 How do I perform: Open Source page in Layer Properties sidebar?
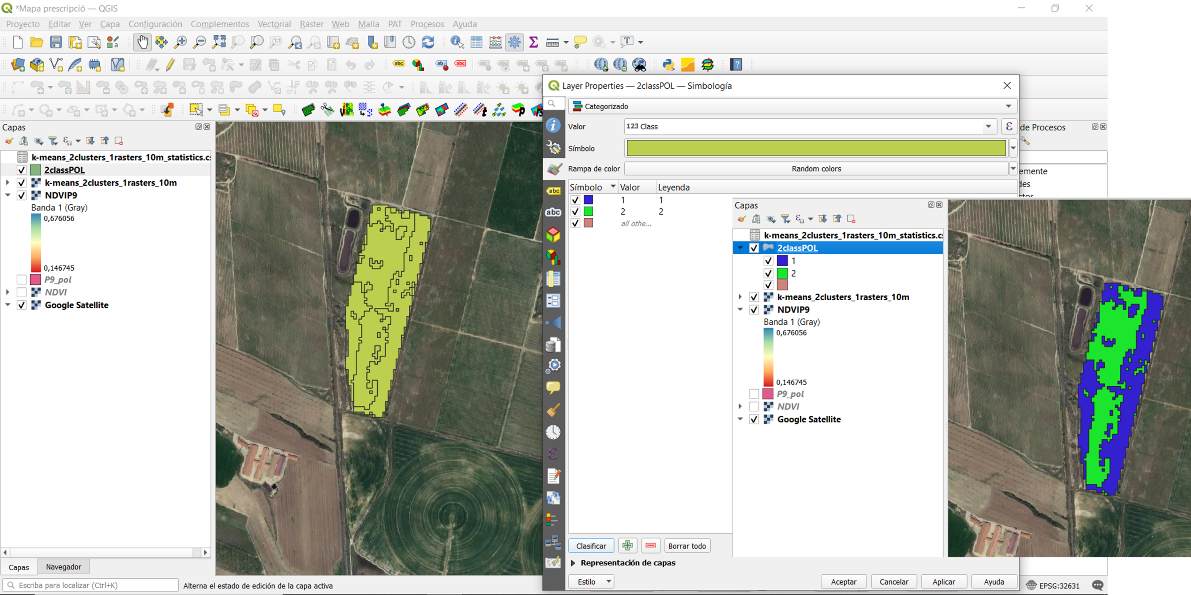pos(554,147)
